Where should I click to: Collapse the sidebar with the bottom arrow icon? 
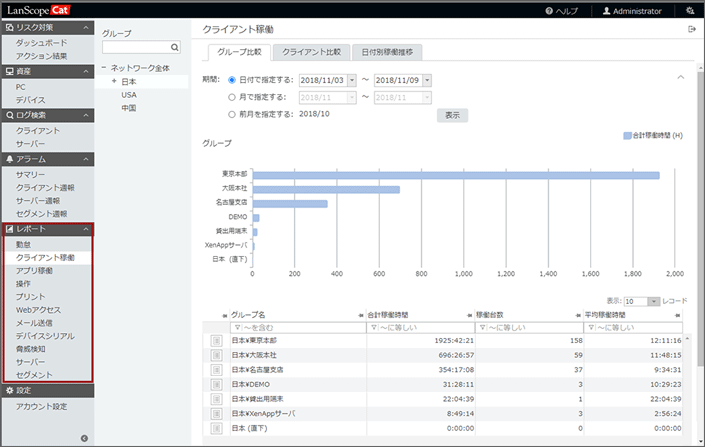[x=84, y=438]
